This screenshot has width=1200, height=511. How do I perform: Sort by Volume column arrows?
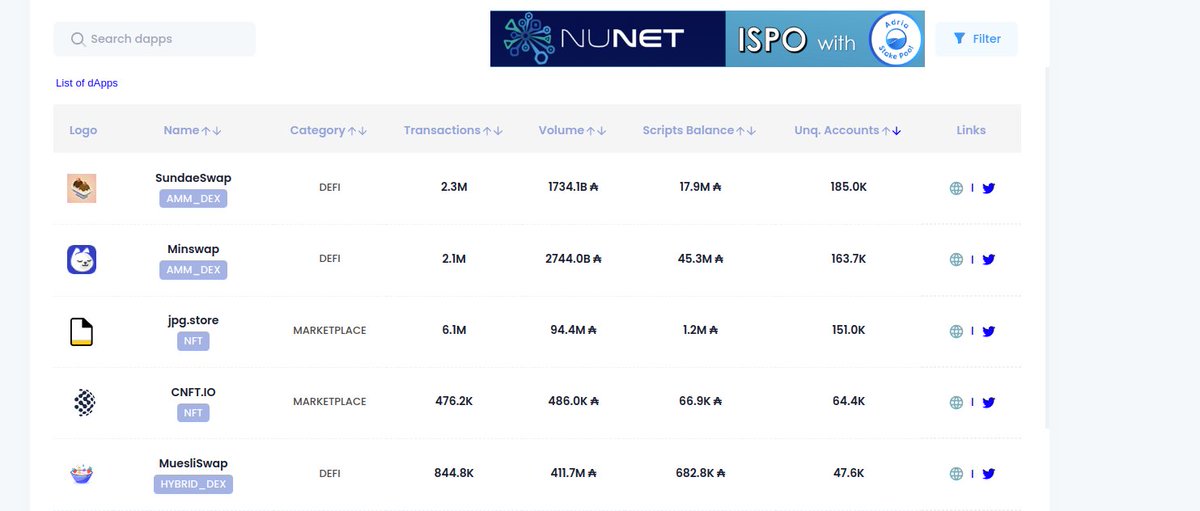tap(597, 130)
